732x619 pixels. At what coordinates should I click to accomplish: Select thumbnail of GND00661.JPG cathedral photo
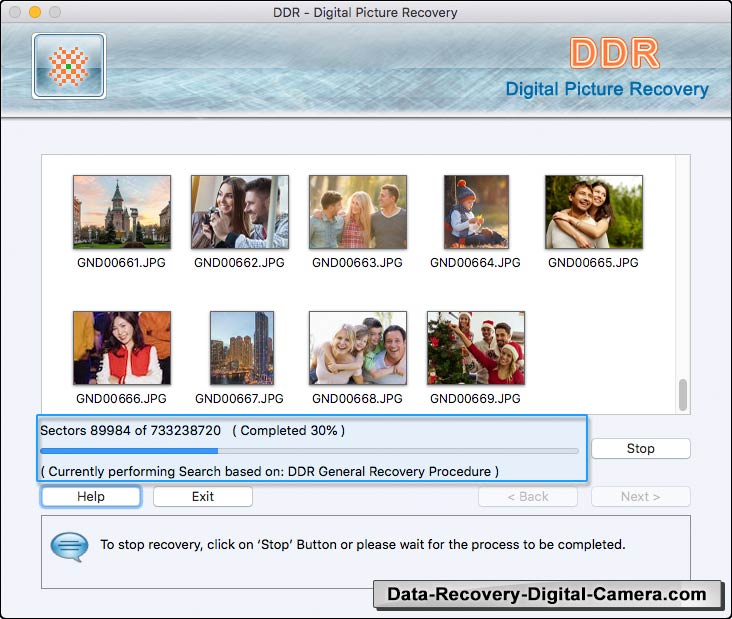122,212
